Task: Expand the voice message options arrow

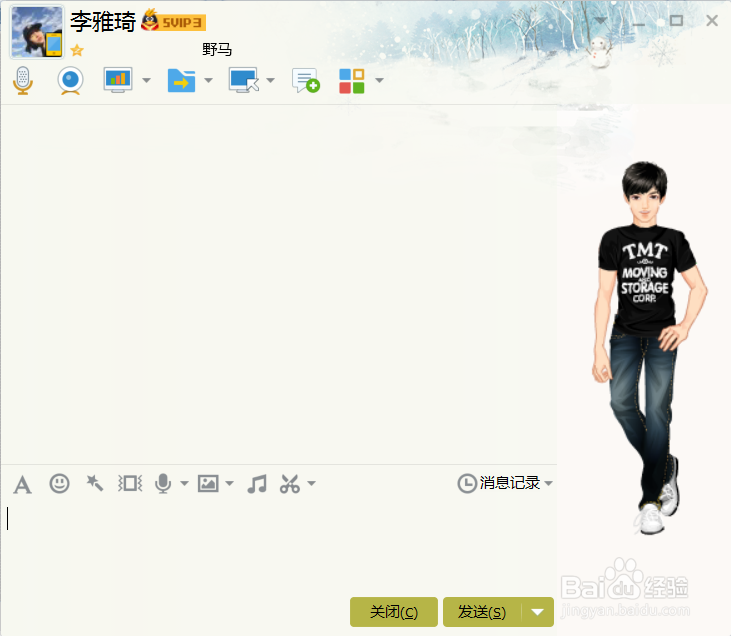Action: point(184,484)
